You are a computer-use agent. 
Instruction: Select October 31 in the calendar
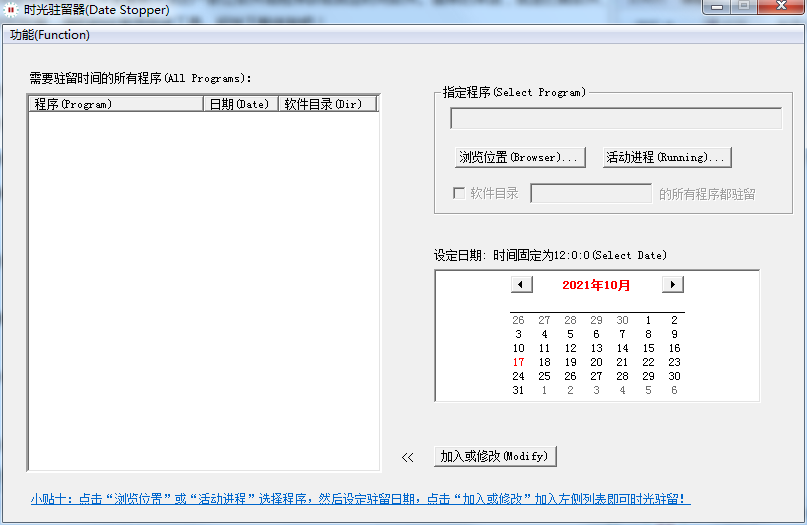pyautogui.click(x=518, y=390)
